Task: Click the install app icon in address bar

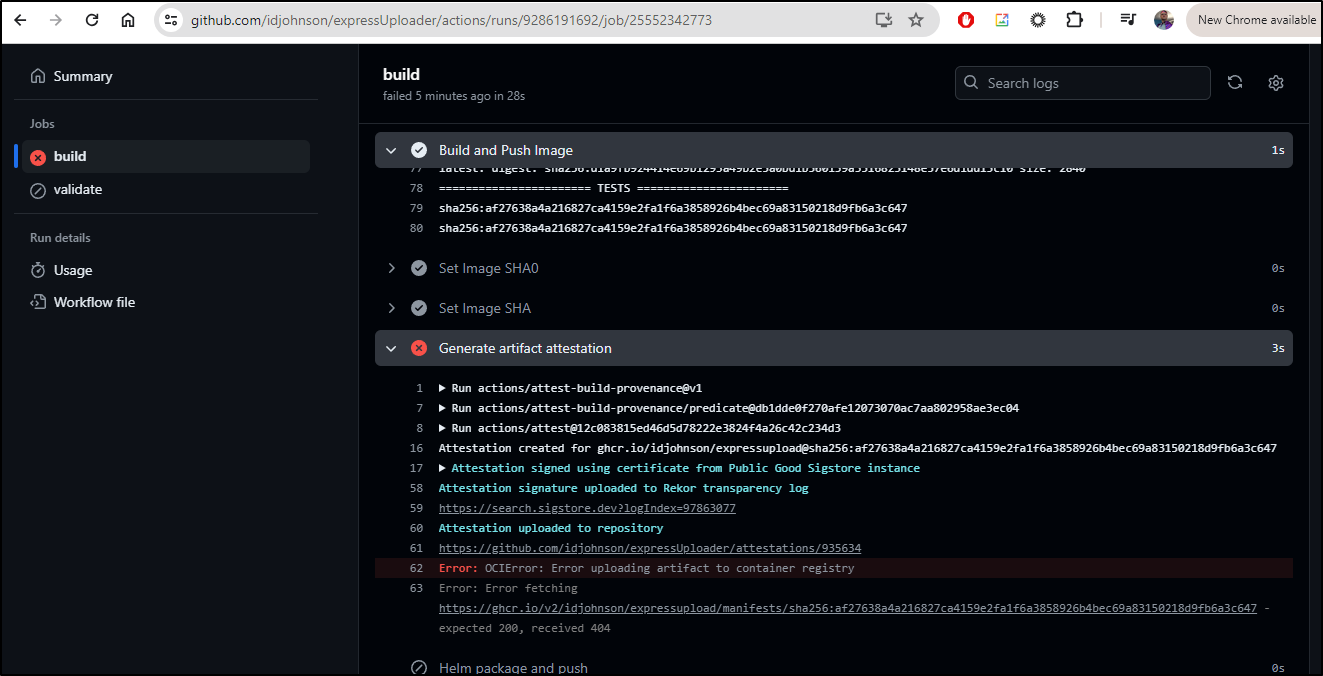Action: [x=882, y=20]
